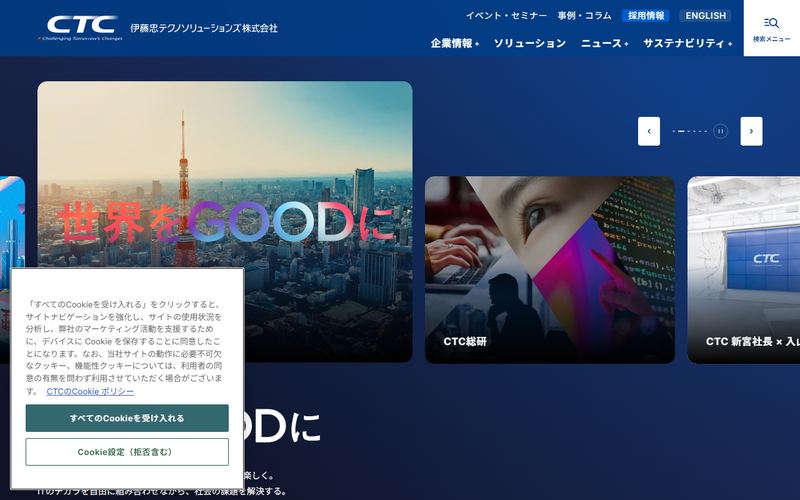This screenshot has width=800, height=500.
Task: Click the carousel progress indicator dashes
Action: 690,131
